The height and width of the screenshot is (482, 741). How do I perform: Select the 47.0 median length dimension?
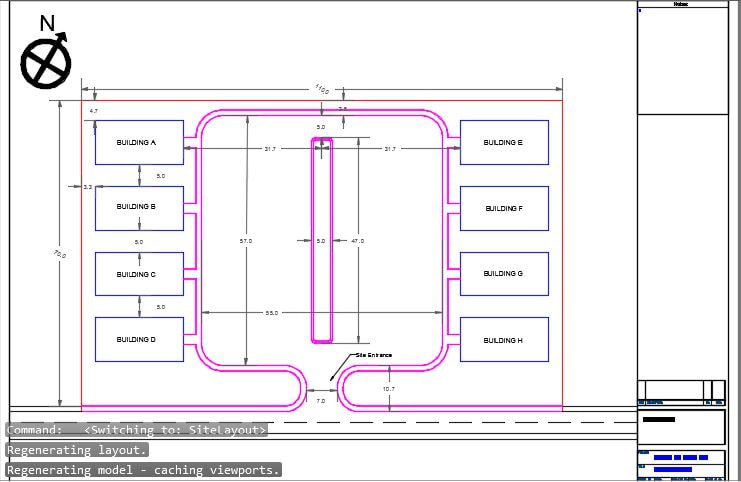pos(358,241)
